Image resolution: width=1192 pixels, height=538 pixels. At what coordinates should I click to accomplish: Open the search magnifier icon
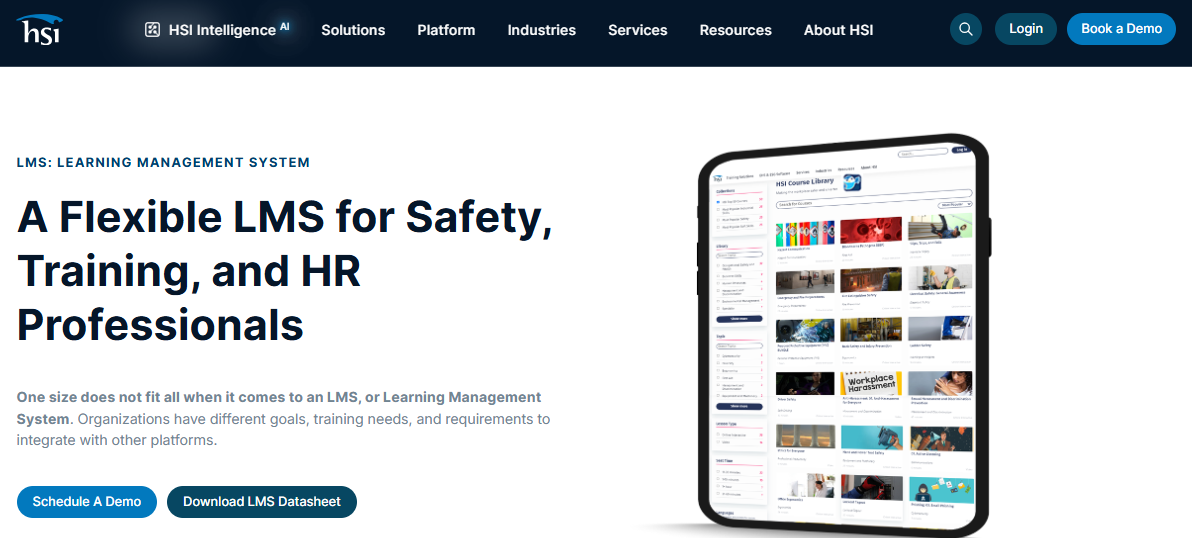pos(966,29)
